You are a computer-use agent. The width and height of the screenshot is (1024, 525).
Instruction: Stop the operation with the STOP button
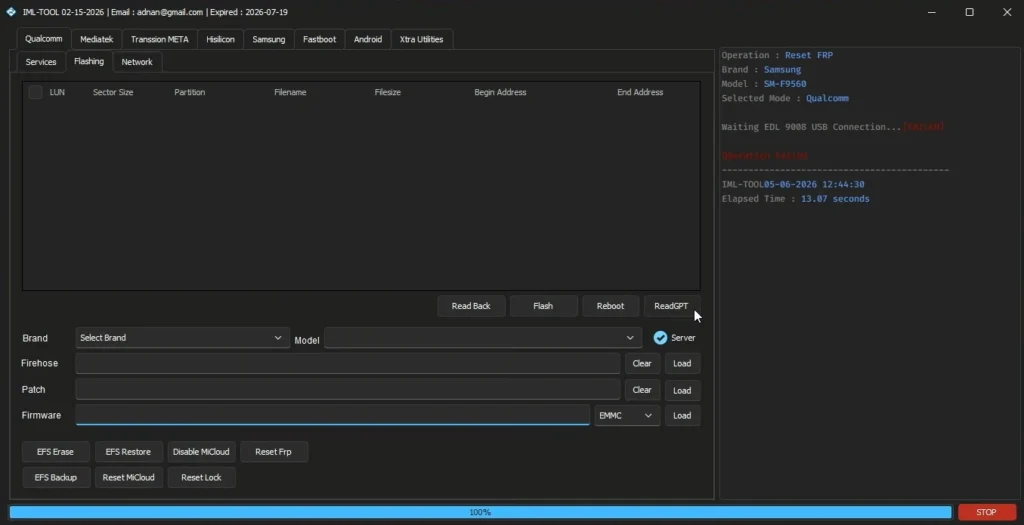pos(986,512)
